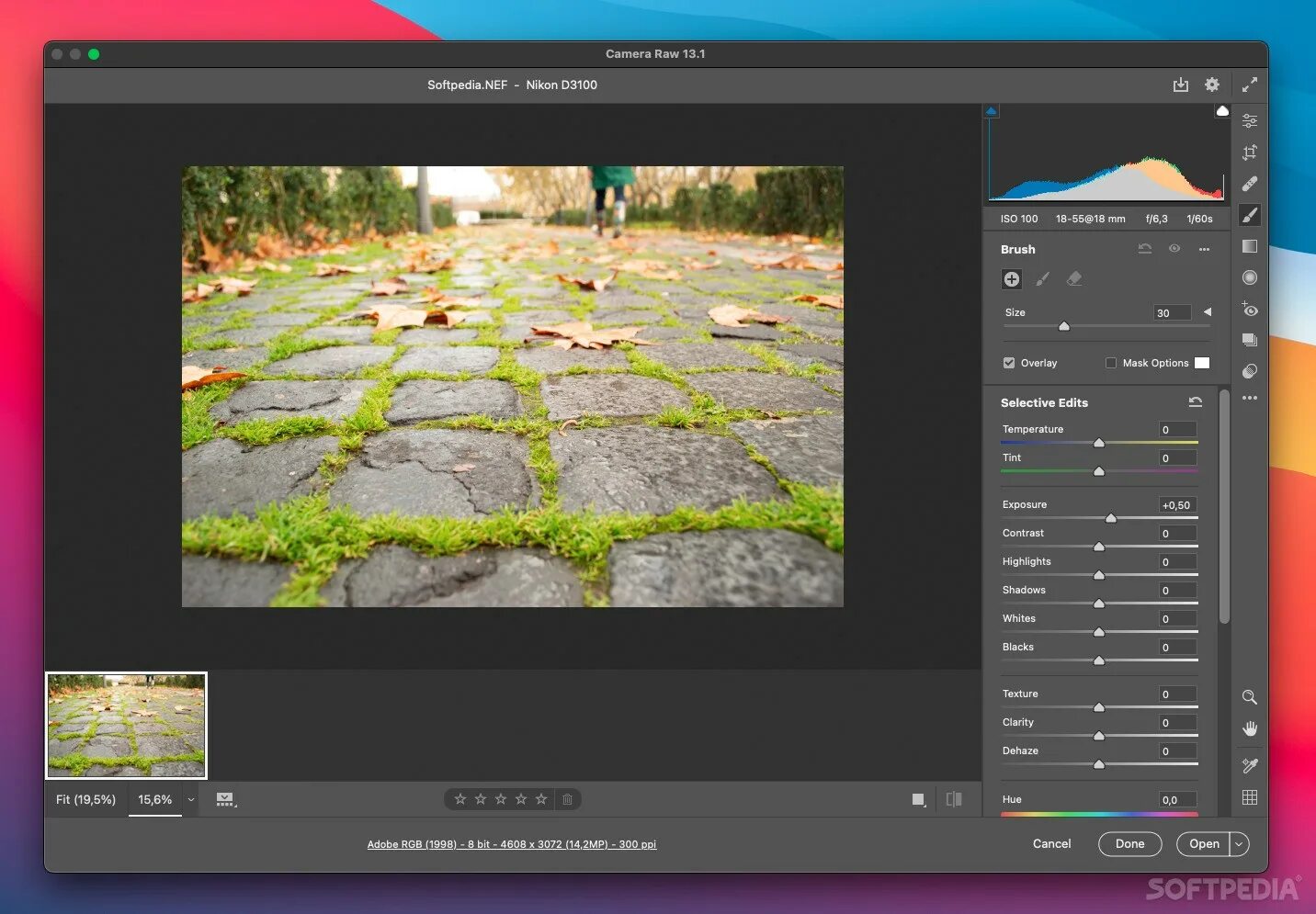The image size is (1316, 914).
Task: Select the Softpedia.NEF filmstrip thumbnail
Action: [x=127, y=726]
